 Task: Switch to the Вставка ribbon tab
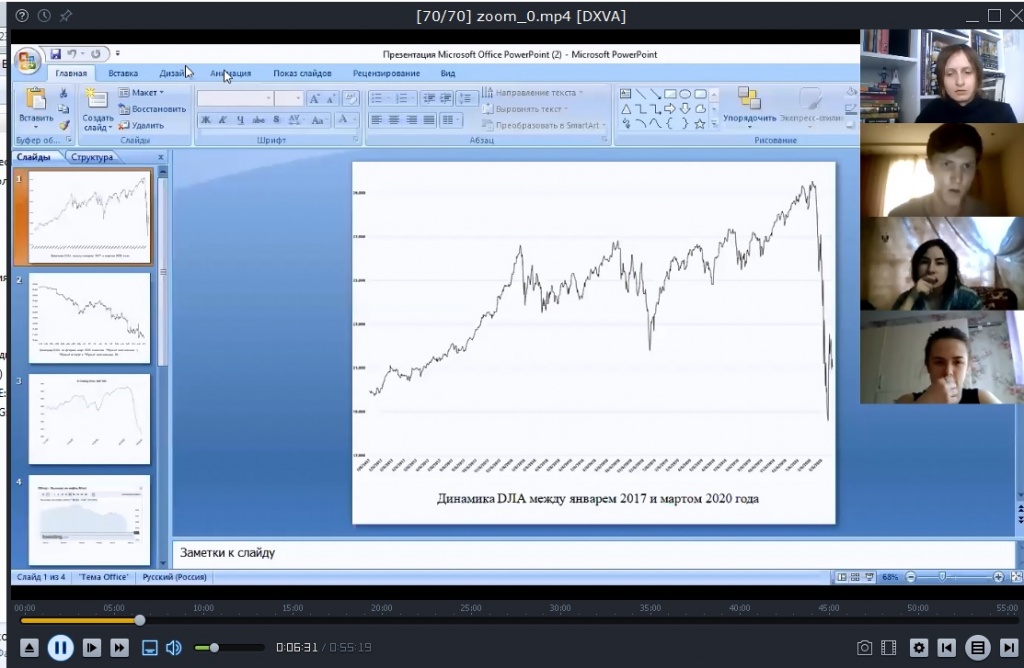(x=123, y=73)
